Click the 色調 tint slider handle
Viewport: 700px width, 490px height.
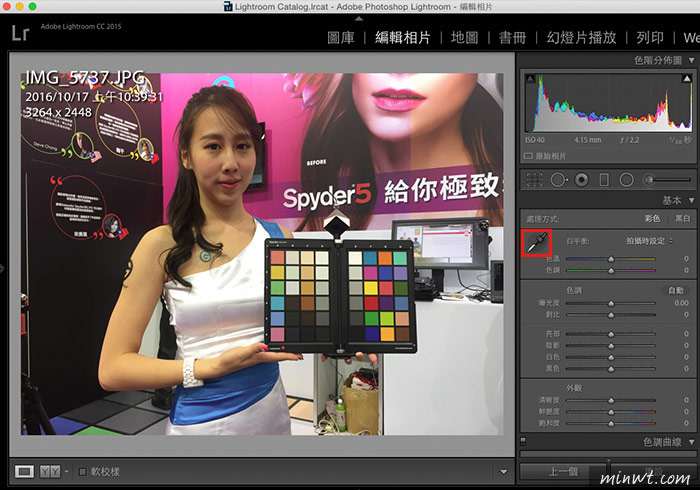(x=611, y=271)
